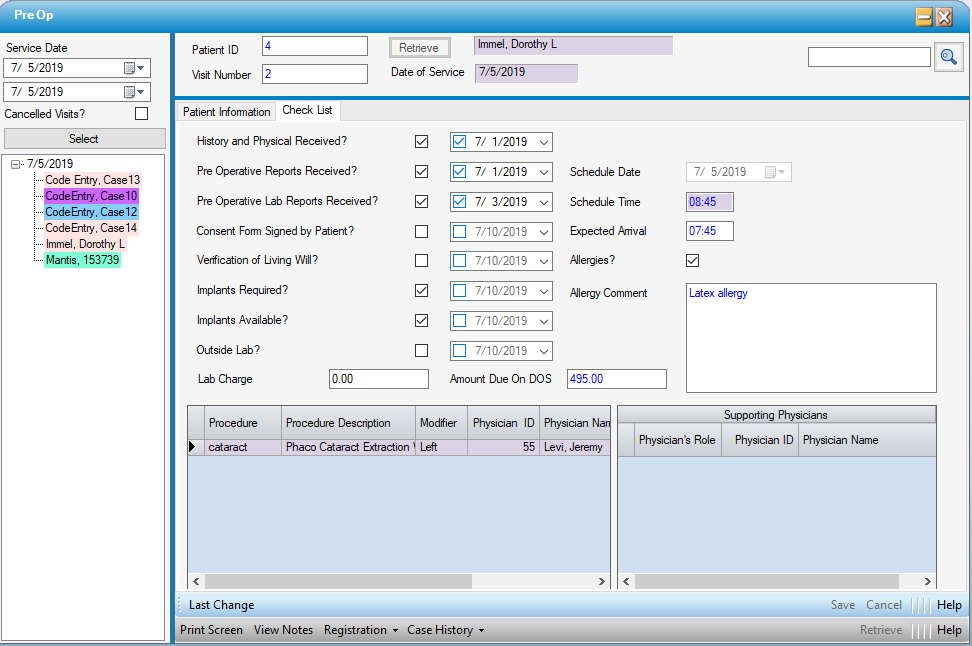Click the magnifying glass search icon
Viewport: 972px width, 646px height.
click(x=948, y=58)
